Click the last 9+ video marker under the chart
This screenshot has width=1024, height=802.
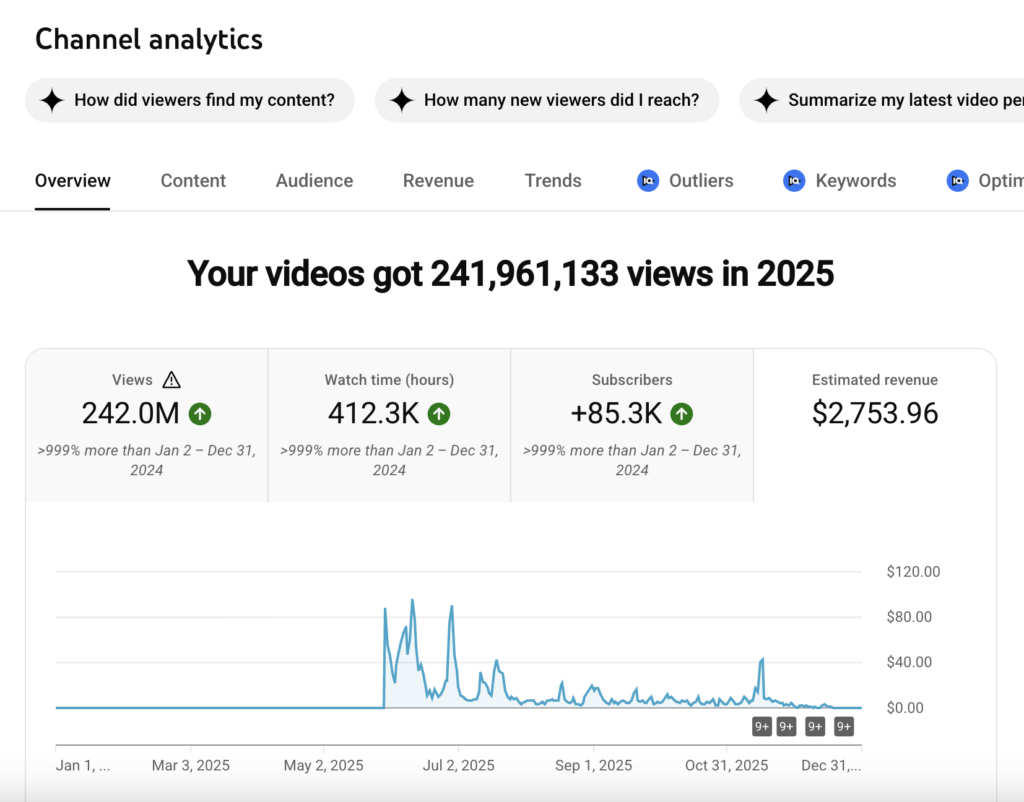[844, 727]
